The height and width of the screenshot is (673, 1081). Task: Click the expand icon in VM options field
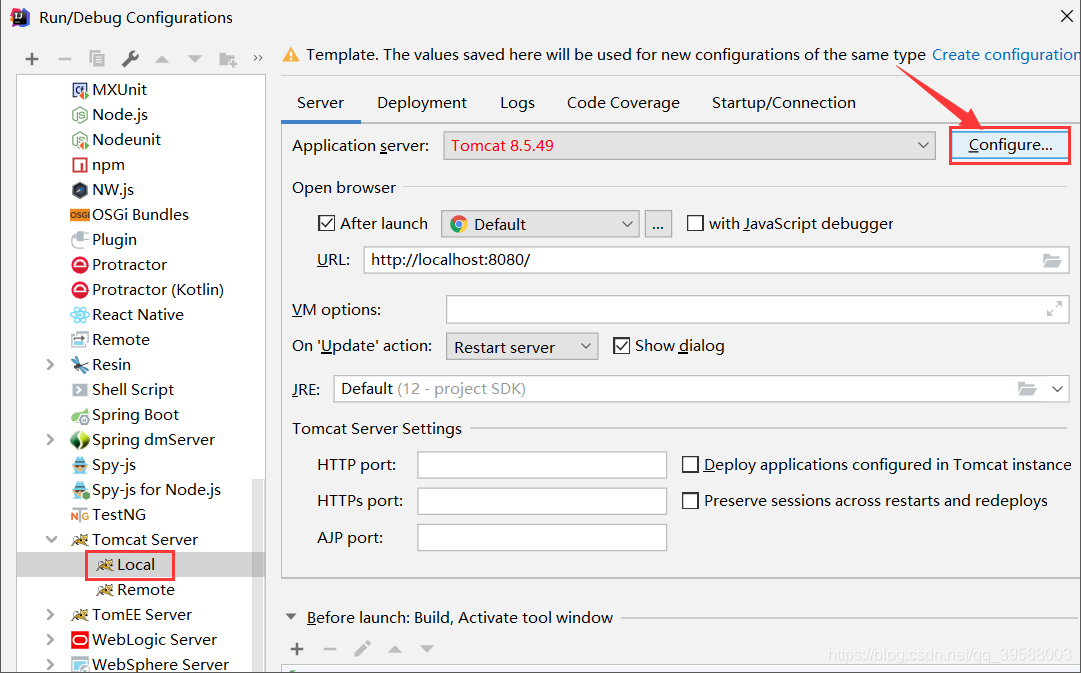pos(1054,309)
